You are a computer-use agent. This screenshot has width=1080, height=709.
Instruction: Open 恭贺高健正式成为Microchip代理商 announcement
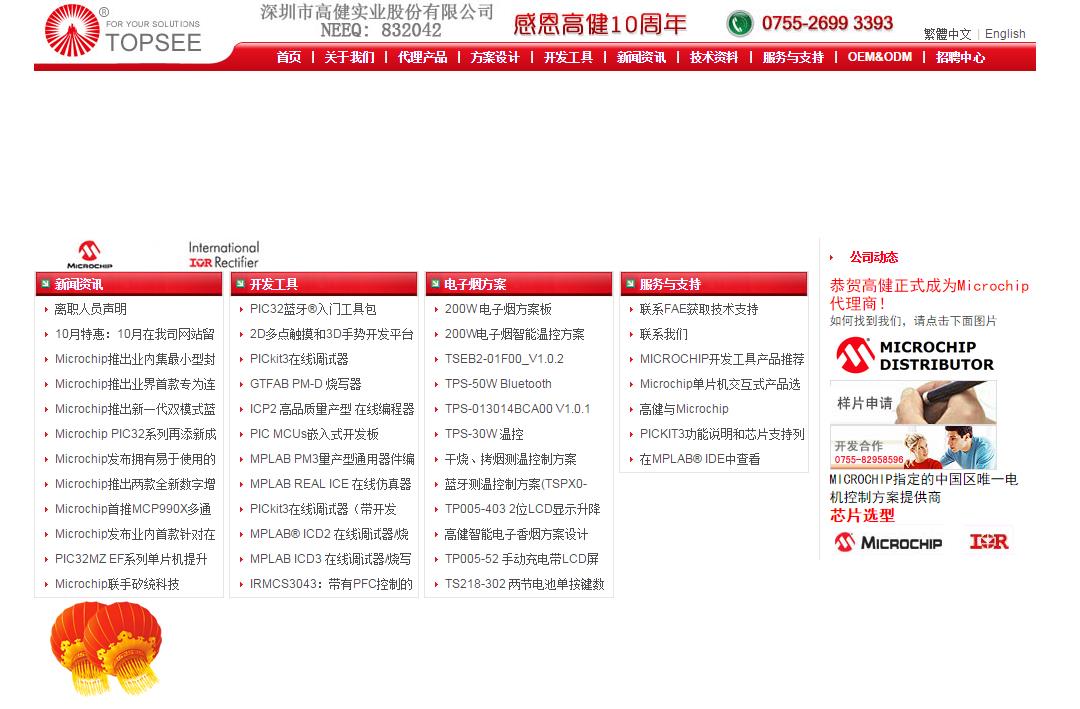(929, 294)
